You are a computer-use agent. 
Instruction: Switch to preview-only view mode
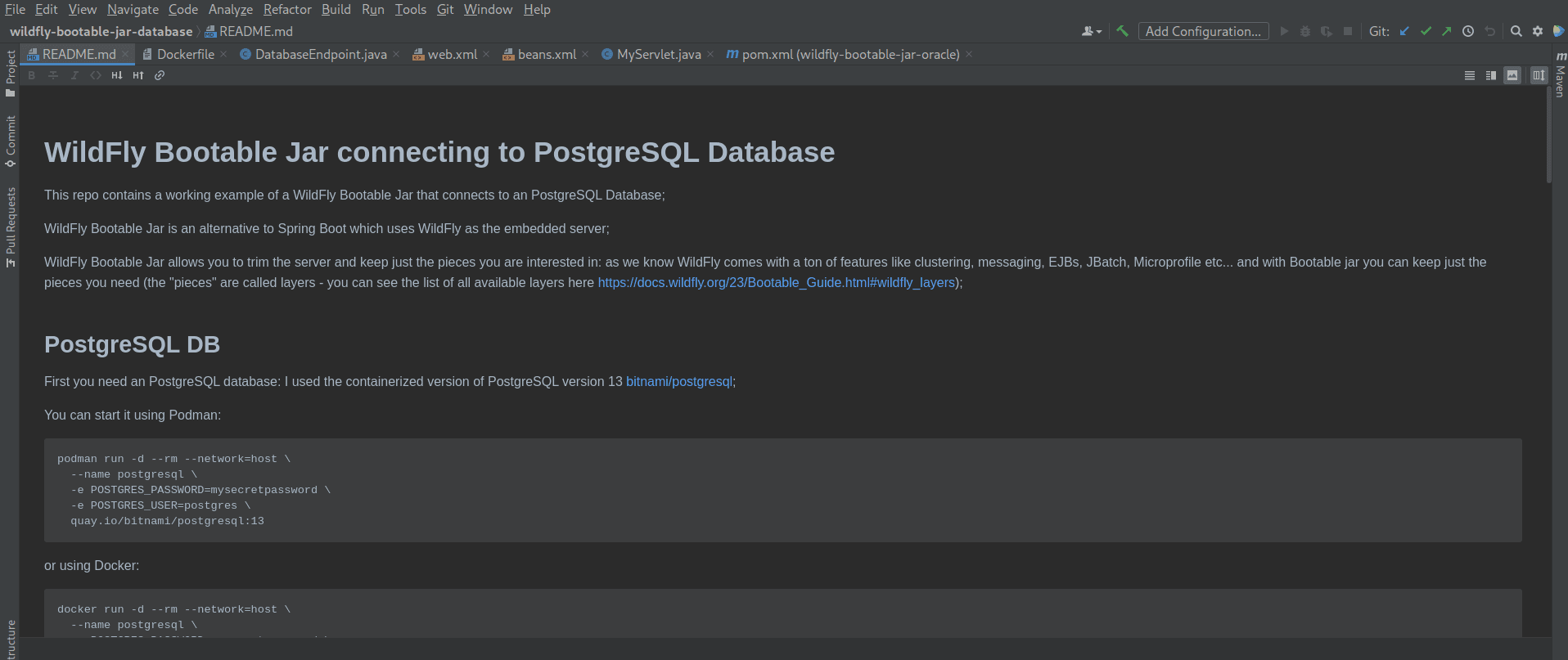(x=1512, y=75)
